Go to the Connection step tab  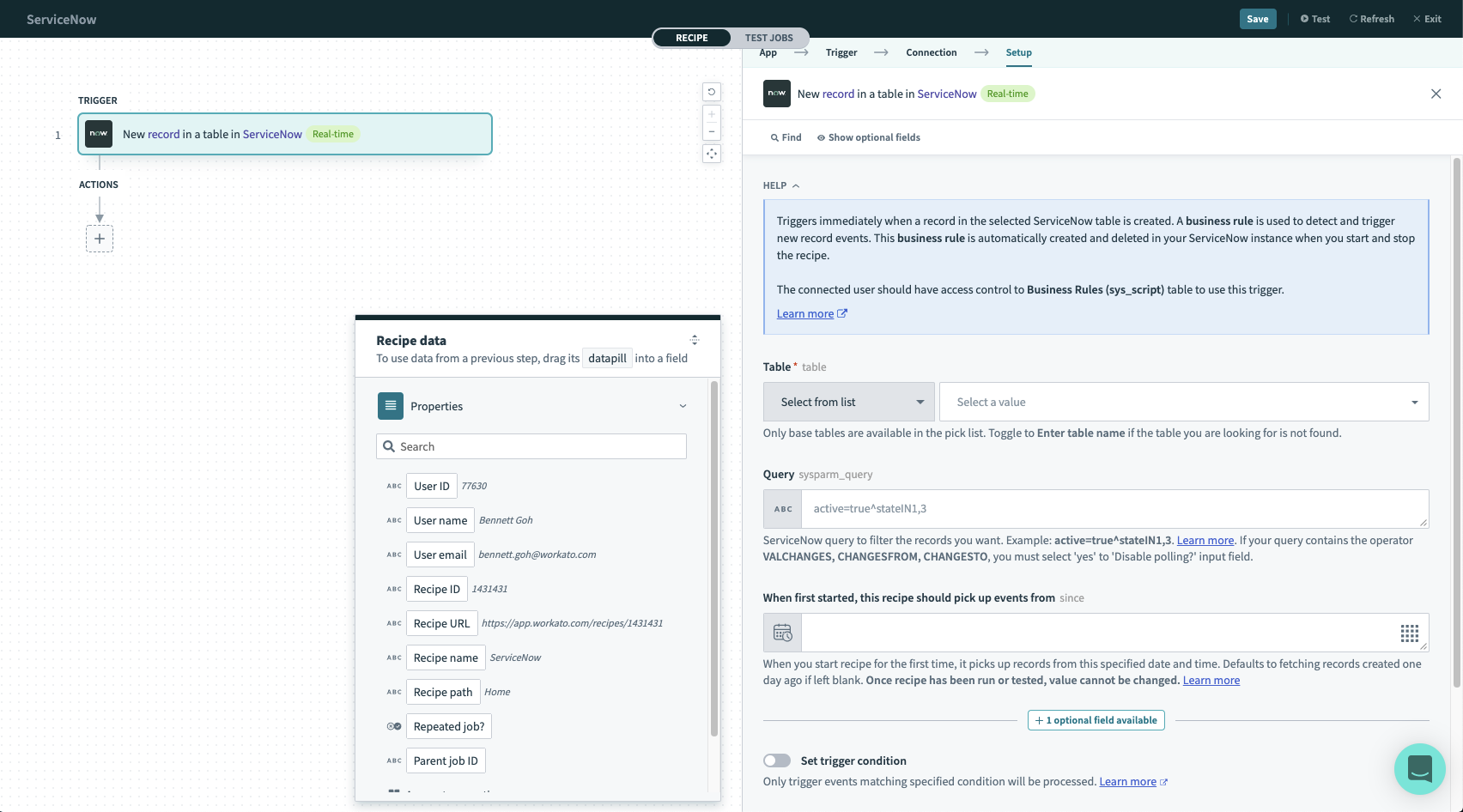(x=931, y=52)
